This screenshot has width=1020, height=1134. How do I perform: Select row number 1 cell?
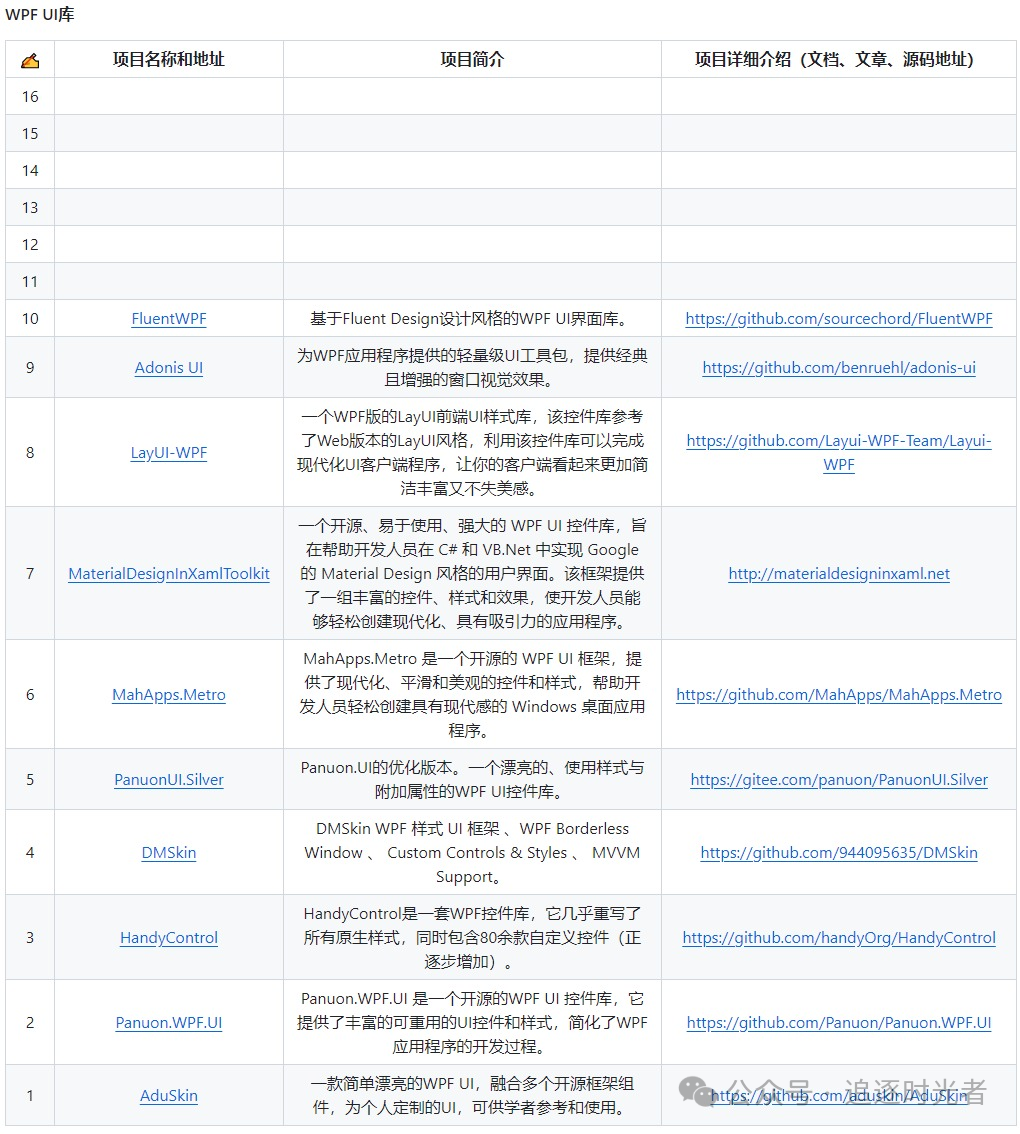click(30, 1096)
